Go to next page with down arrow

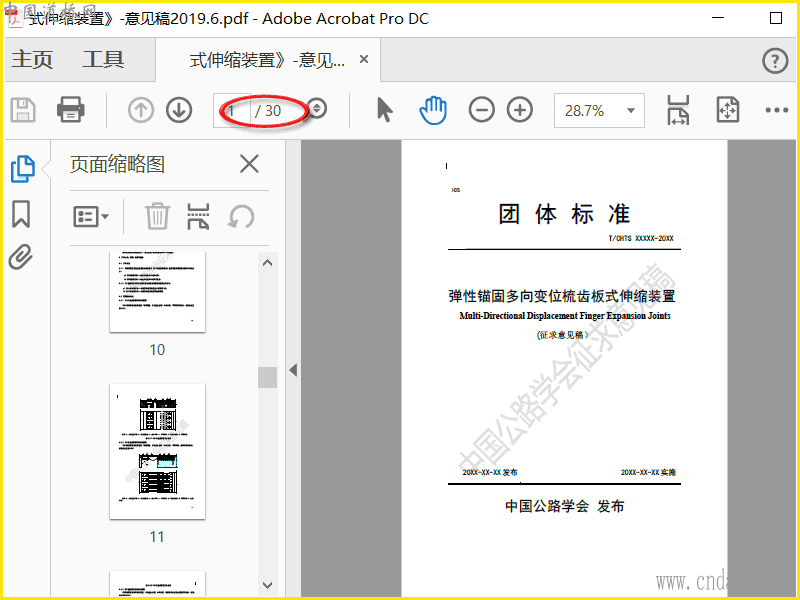179,110
